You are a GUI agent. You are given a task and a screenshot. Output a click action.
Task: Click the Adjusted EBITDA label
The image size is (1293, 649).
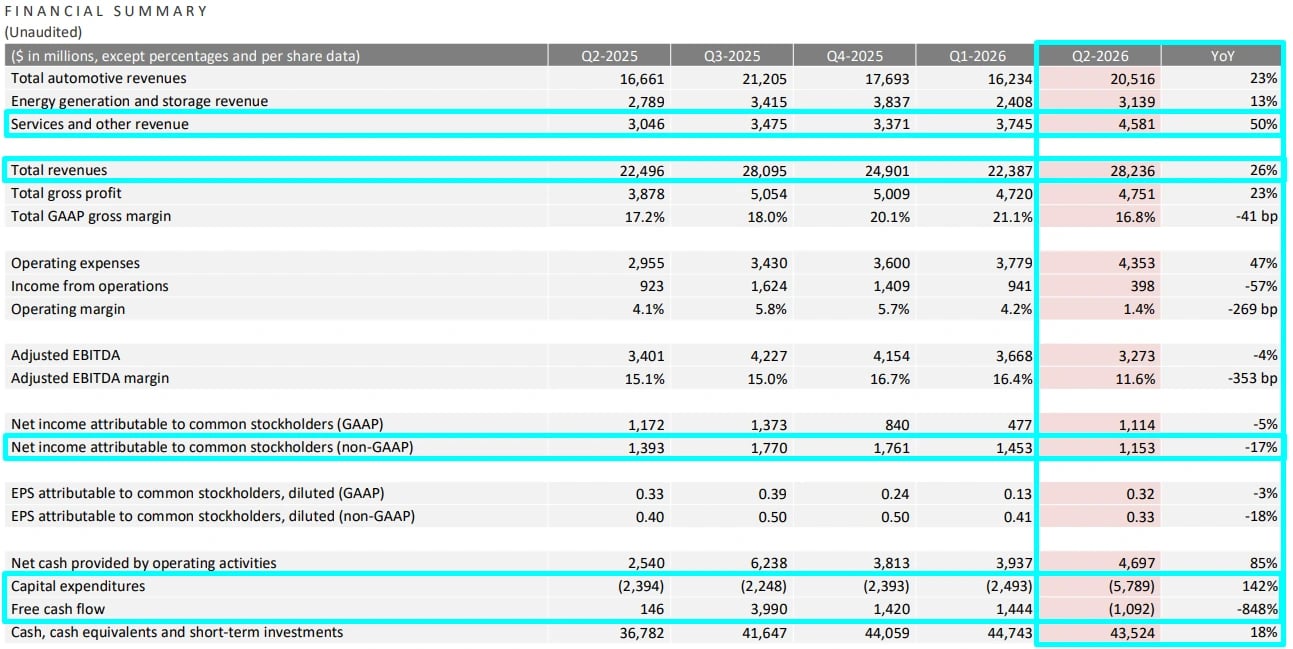tap(65, 355)
